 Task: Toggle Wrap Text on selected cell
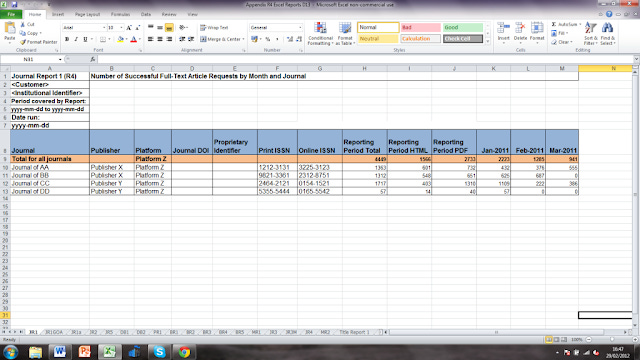click(x=214, y=28)
